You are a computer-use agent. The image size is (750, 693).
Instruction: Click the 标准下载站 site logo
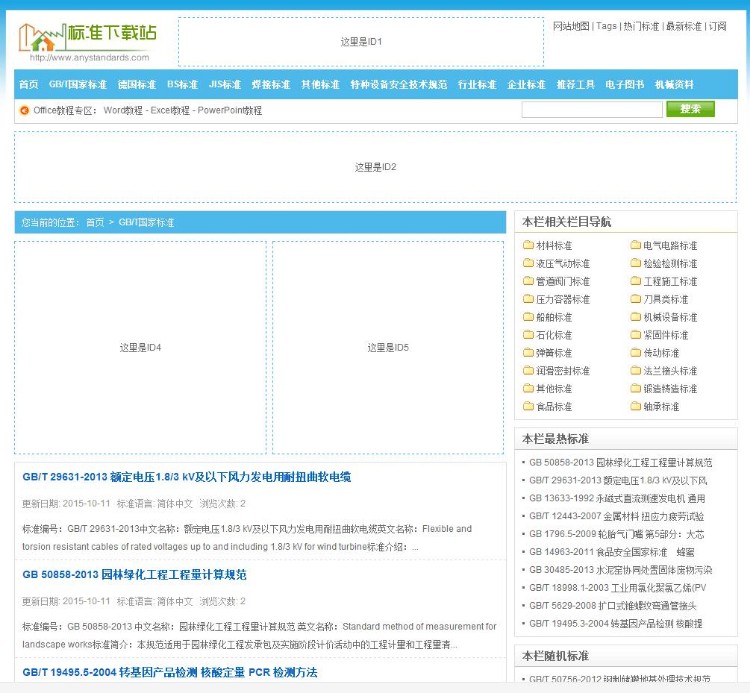(x=88, y=42)
